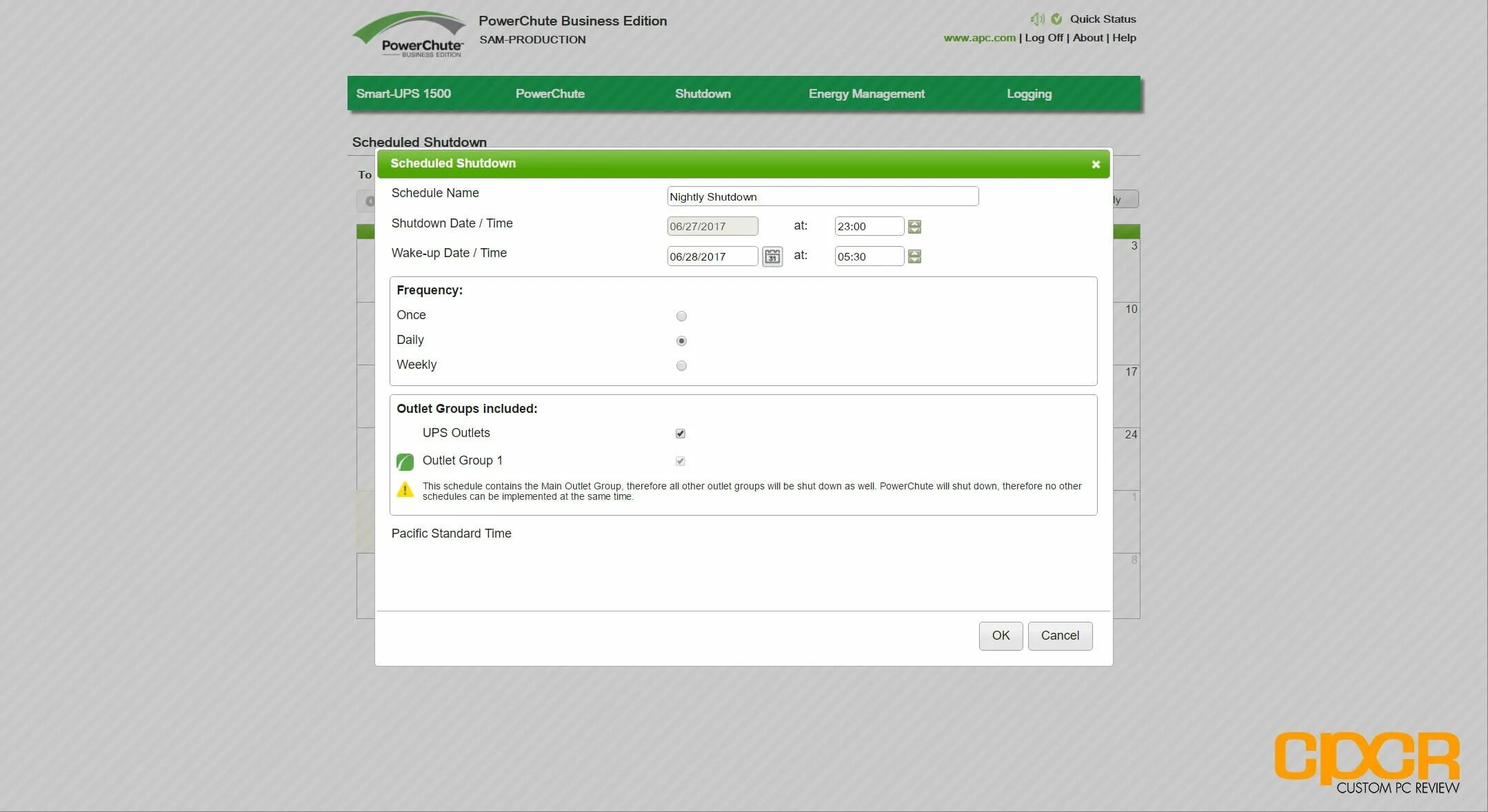1488x812 pixels.
Task: Click the wake-up time spinner arrows
Action: (x=914, y=256)
